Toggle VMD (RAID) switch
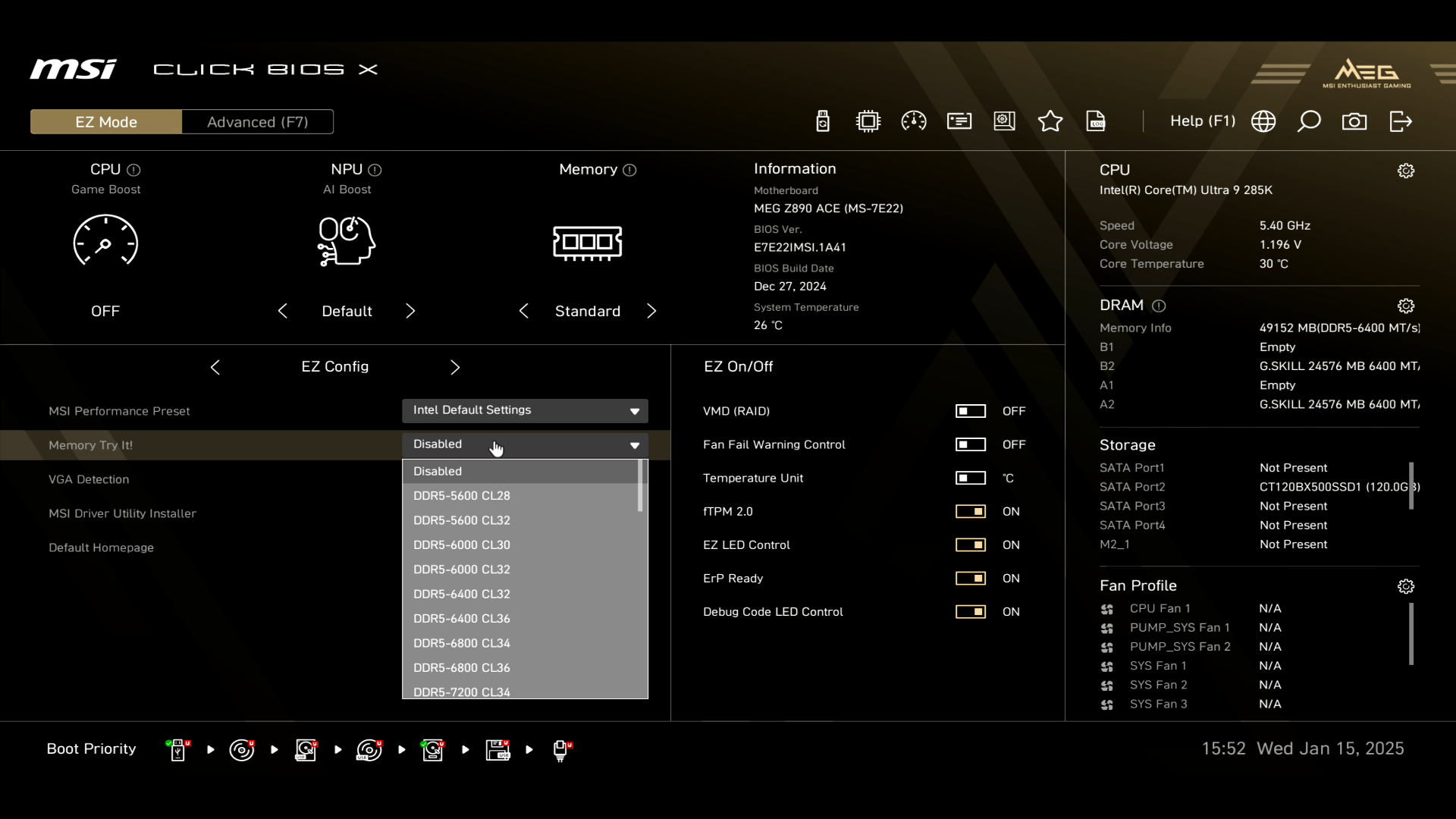1456x819 pixels. point(970,411)
